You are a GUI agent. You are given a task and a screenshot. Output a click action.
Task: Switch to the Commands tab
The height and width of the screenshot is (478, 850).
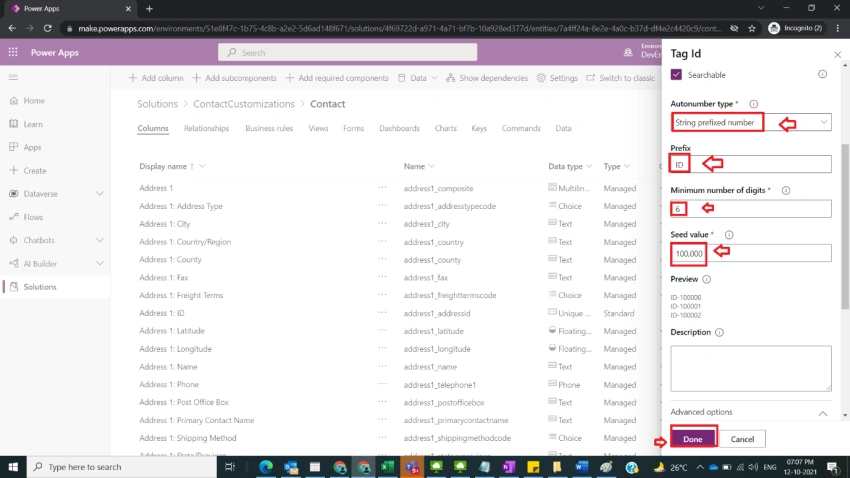pos(521,128)
